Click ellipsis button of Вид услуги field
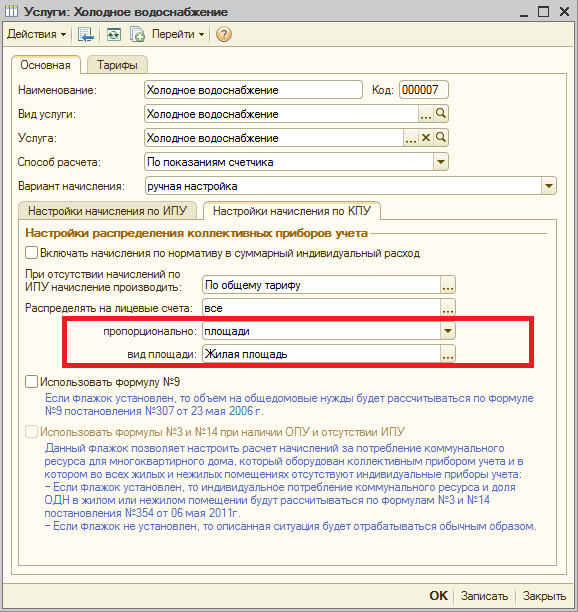578x612 pixels. (426, 114)
